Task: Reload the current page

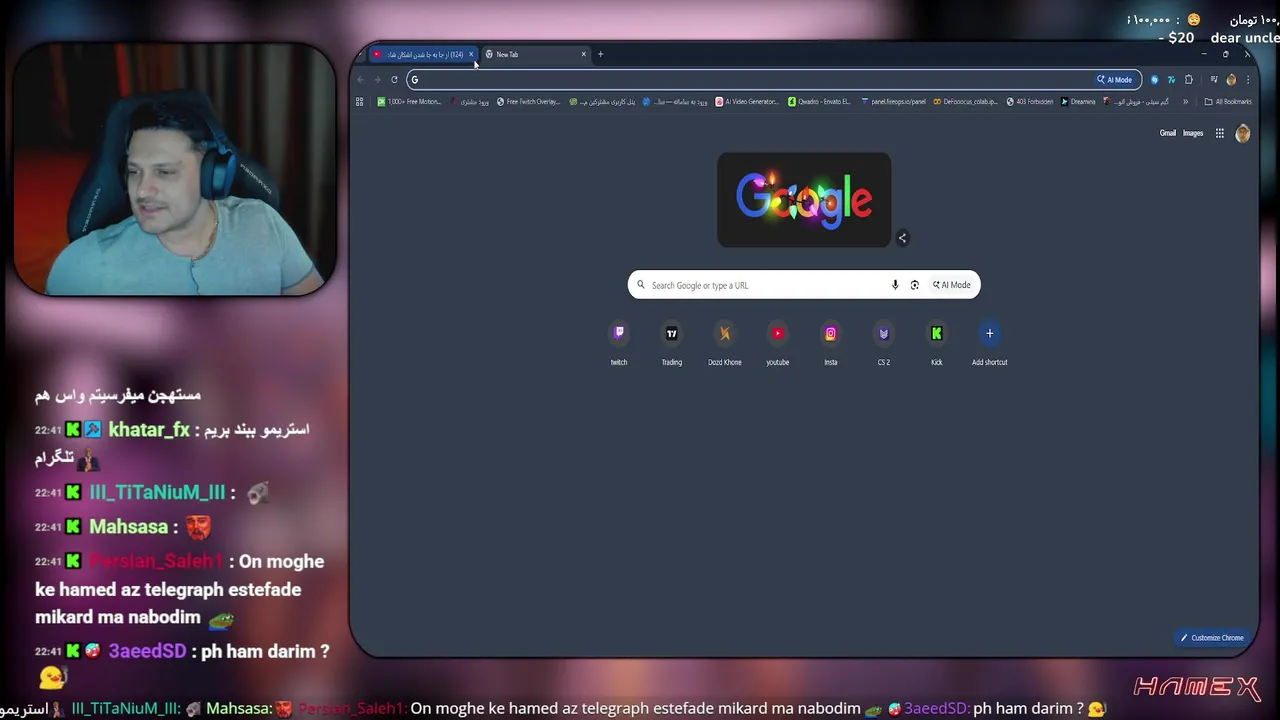Action: tap(394, 80)
